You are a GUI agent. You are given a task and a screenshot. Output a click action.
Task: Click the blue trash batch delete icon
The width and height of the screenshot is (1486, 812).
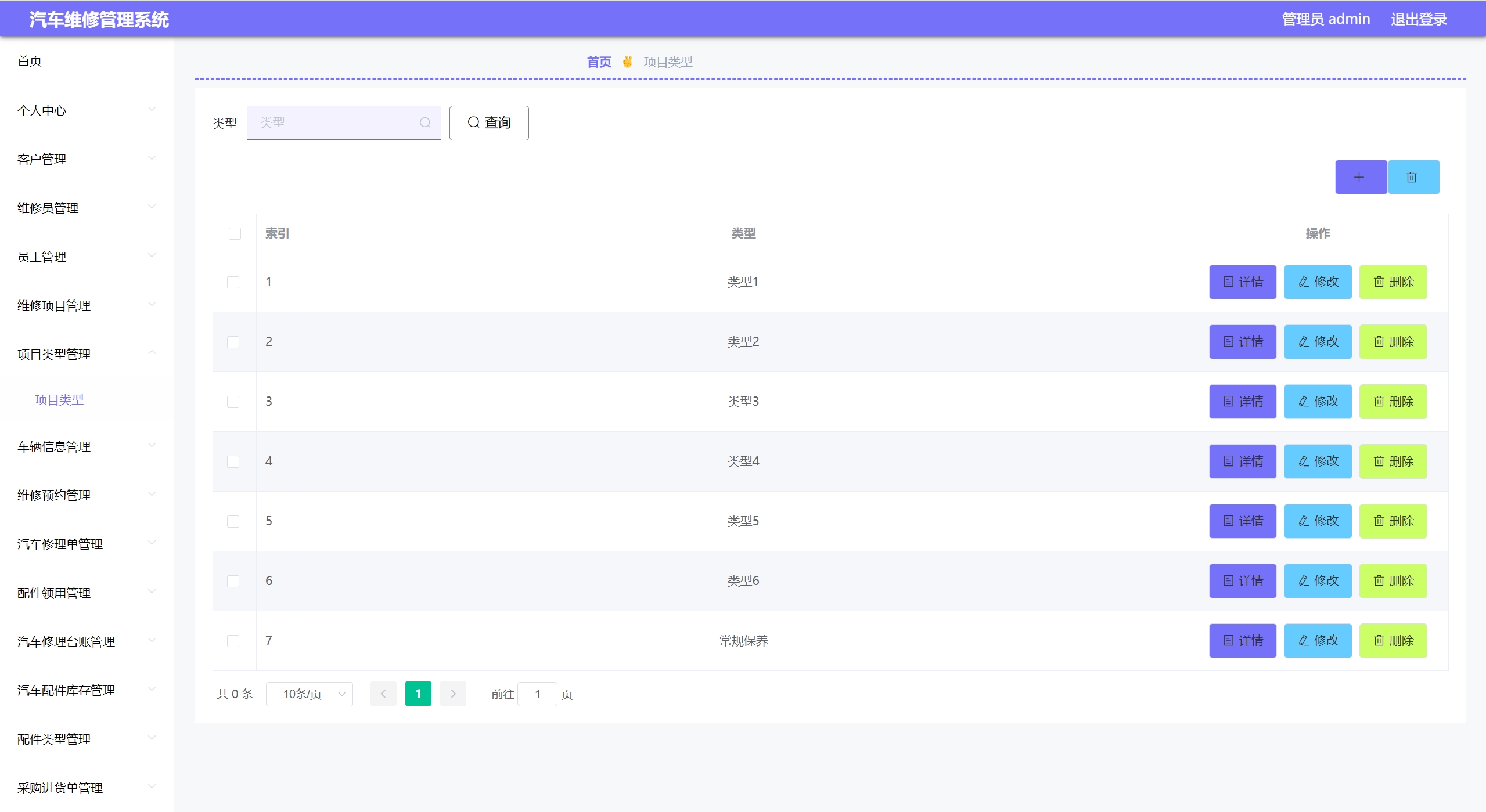tap(1413, 177)
